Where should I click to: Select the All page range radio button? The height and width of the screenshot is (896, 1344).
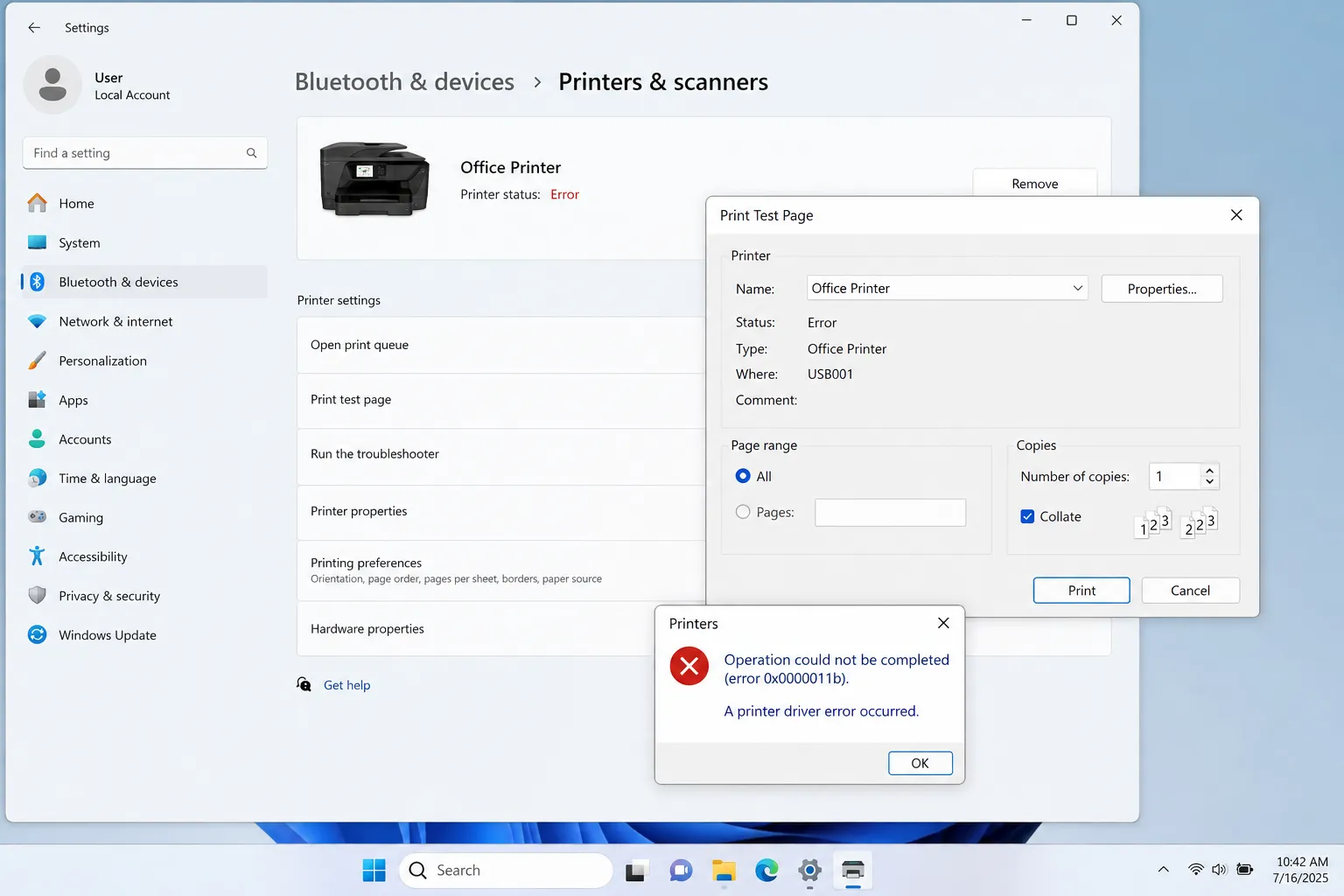point(743,476)
